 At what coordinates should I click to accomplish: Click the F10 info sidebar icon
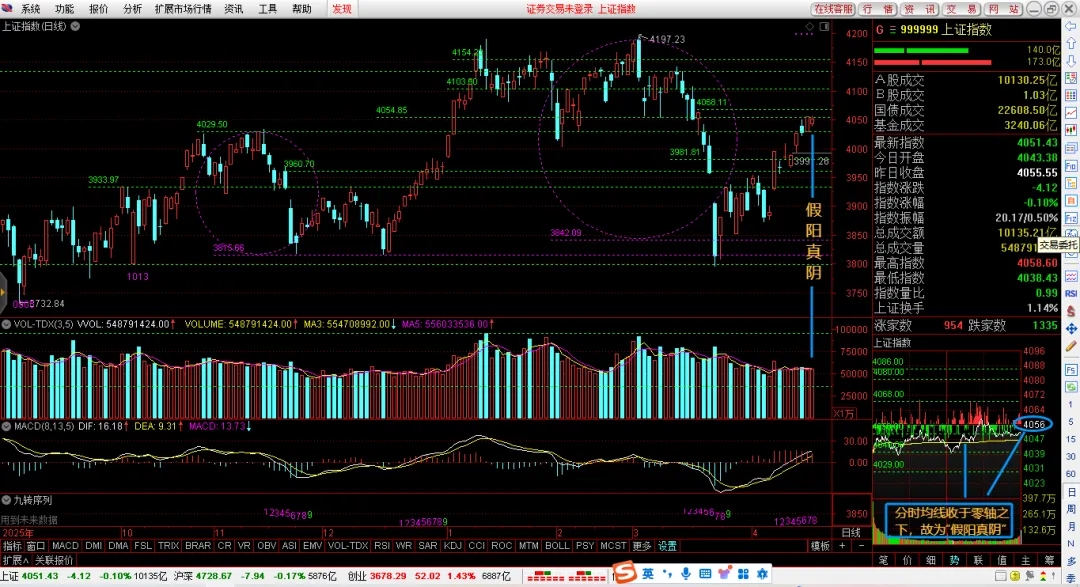pos(1071,166)
